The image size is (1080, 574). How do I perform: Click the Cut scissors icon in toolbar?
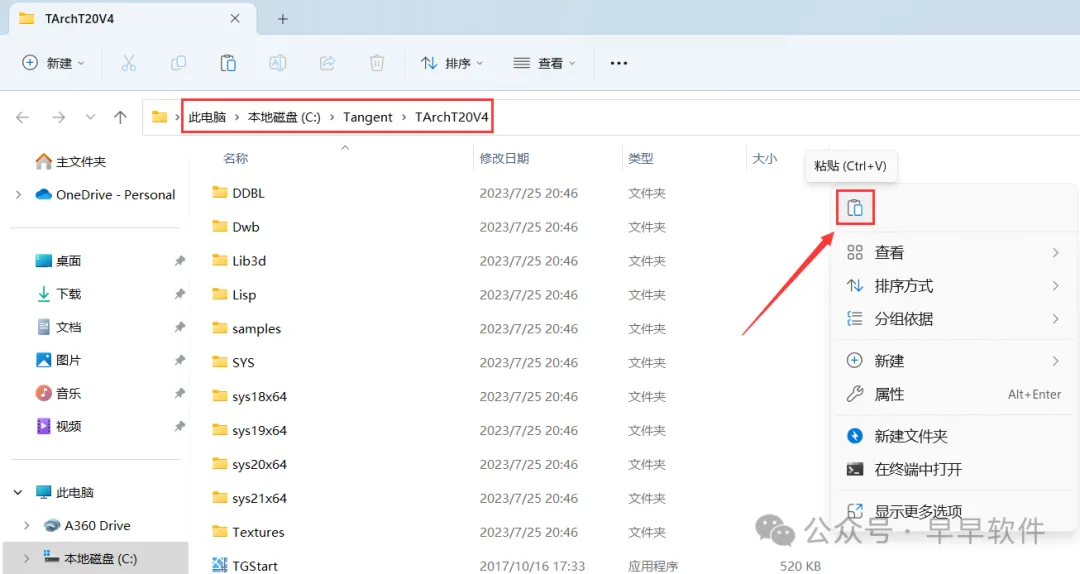tap(129, 63)
